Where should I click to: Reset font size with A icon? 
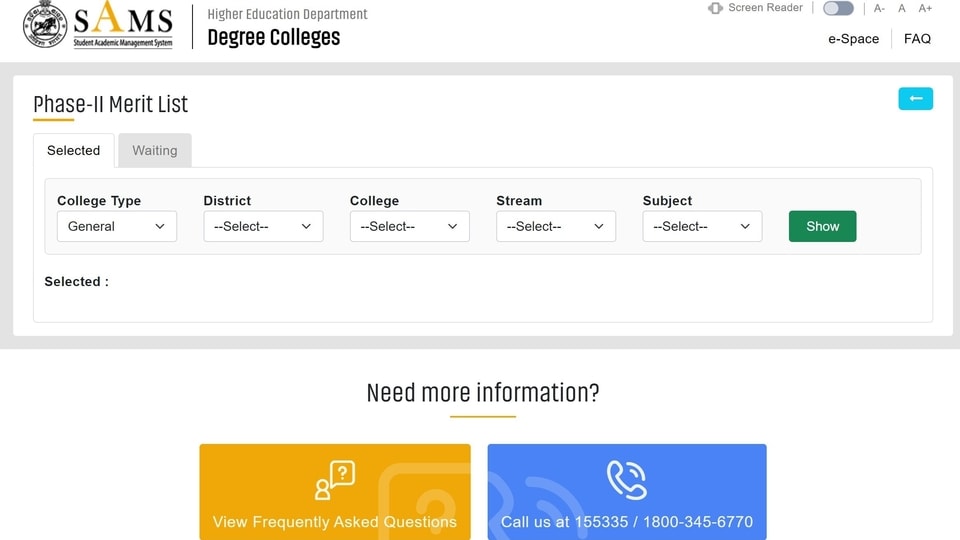901,9
